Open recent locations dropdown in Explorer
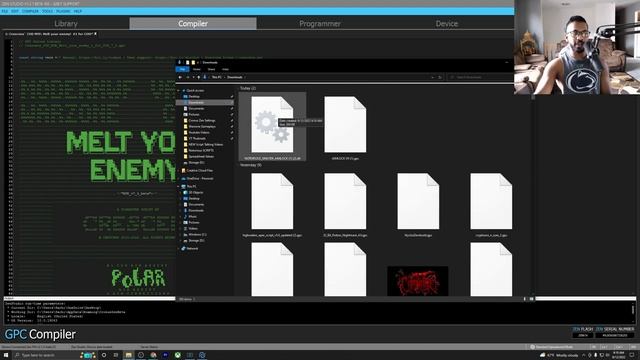640x360 pixels. tap(193, 77)
